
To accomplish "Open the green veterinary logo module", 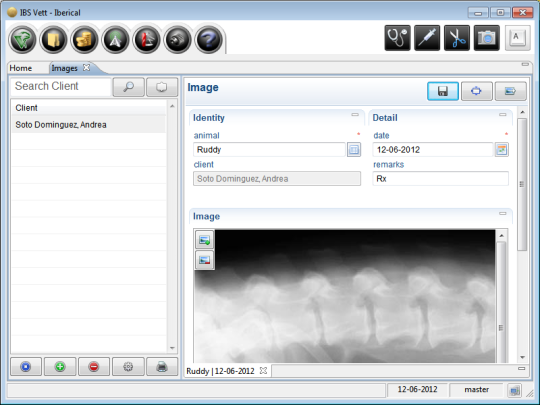I will tap(22, 40).
